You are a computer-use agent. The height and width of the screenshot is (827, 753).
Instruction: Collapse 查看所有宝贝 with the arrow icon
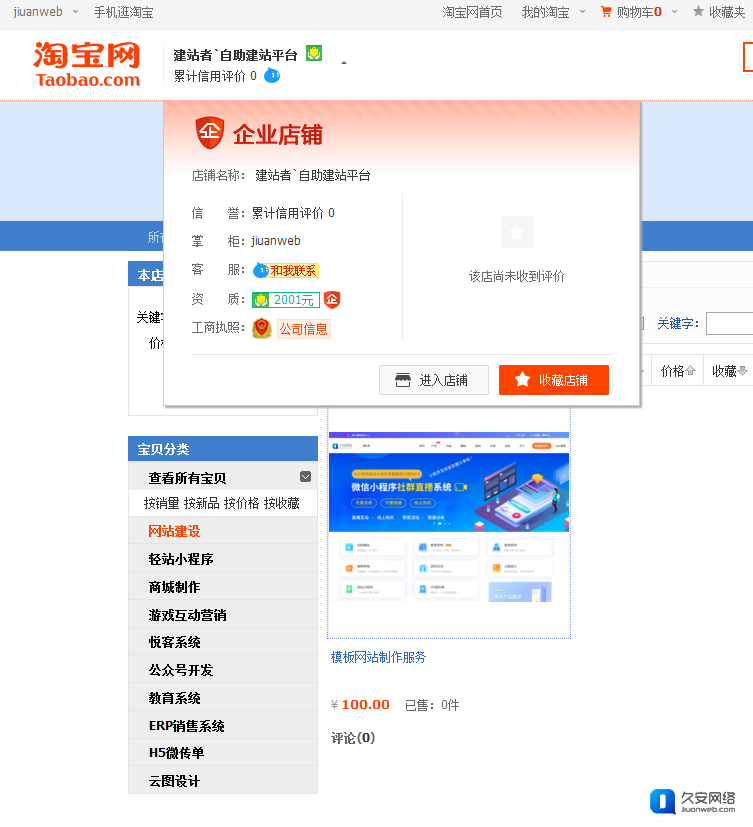point(305,477)
